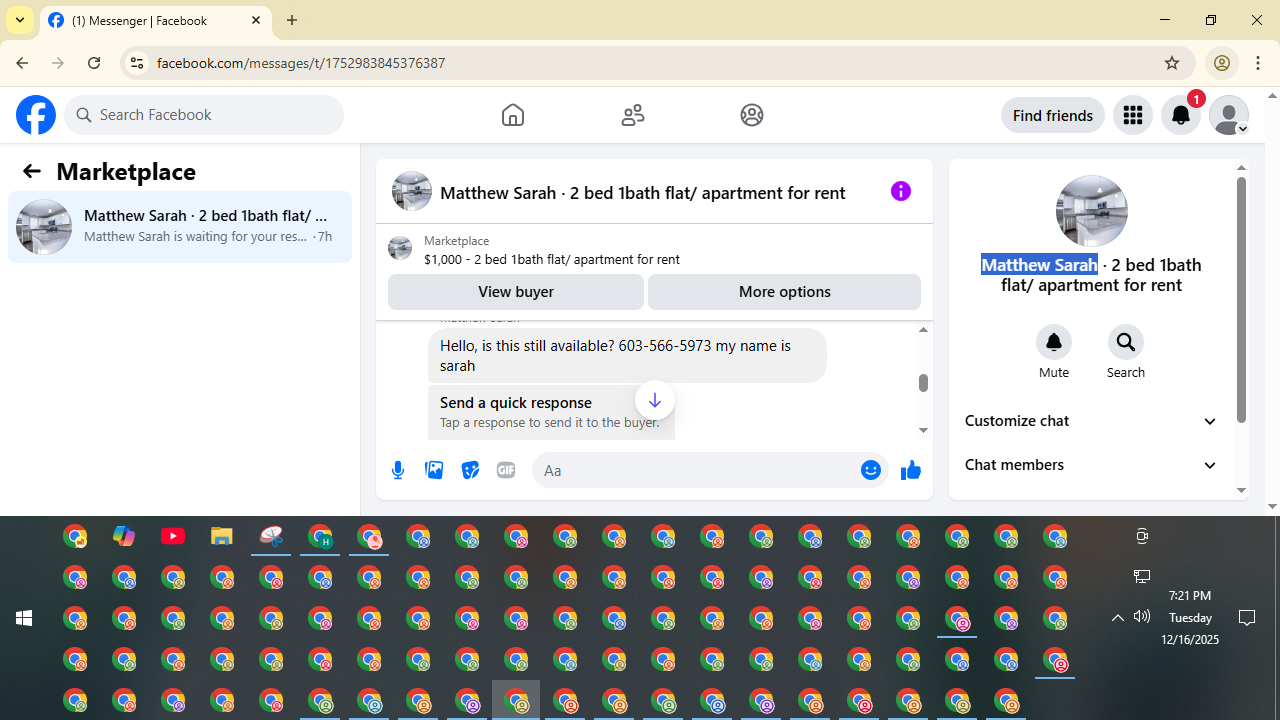1280x720 pixels.
Task: Reload the page
Action: 94,63
